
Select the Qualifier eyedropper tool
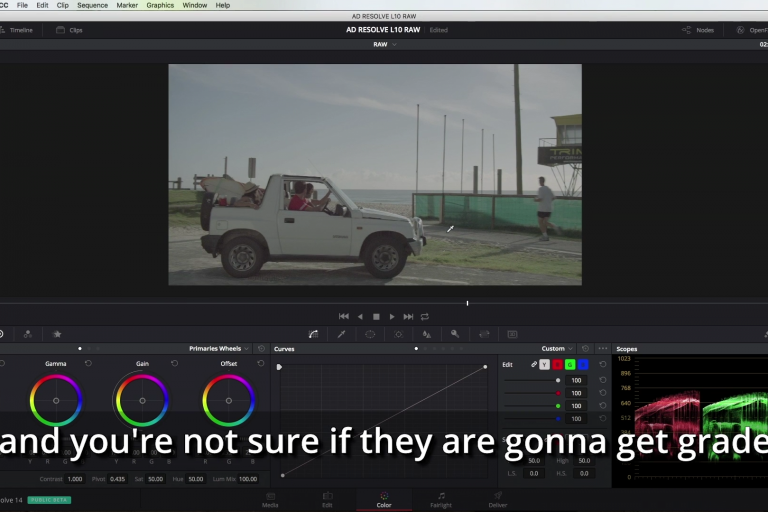[x=341, y=334]
